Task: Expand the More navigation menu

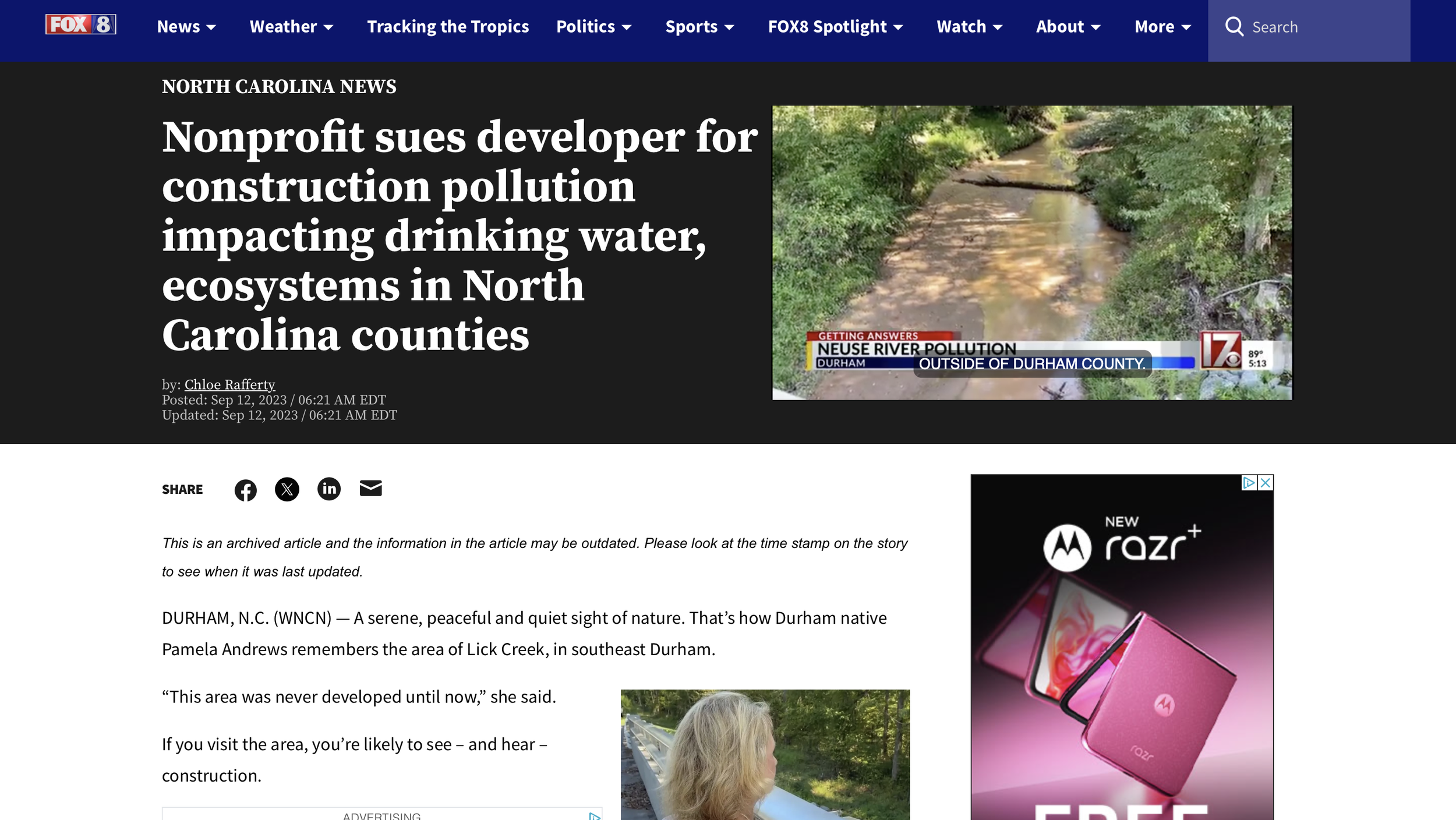Action: tap(1162, 27)
